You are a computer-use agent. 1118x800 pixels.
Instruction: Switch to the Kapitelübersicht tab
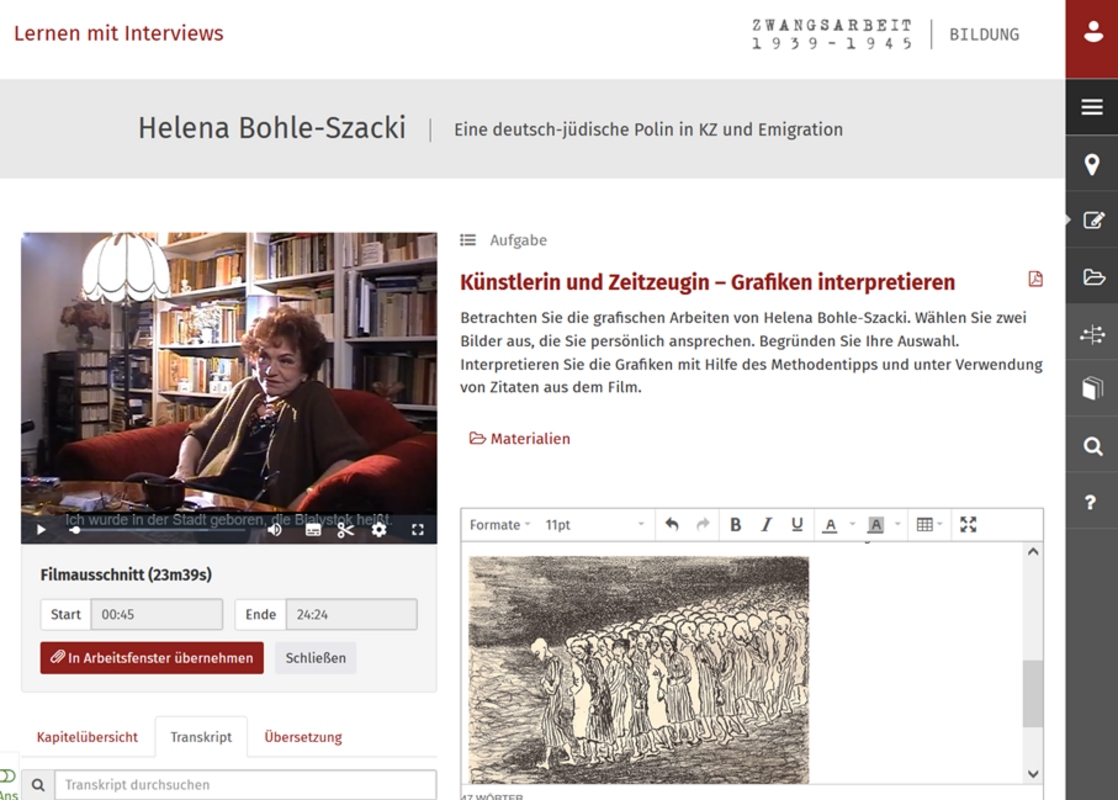[87, 737]
